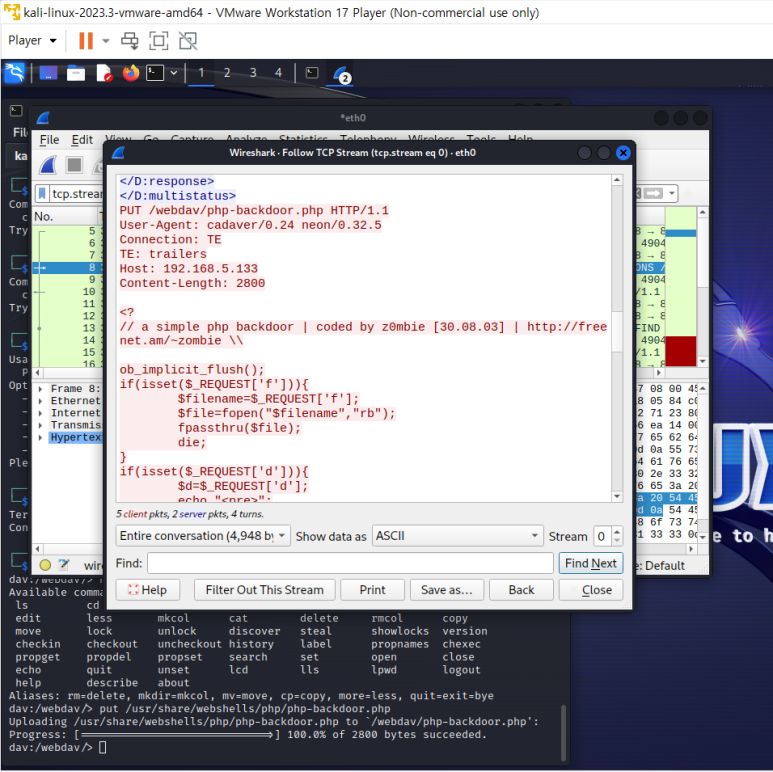Click the start capture shark fin icon
This screenshot has width=773, height=772.
(48, 165)
